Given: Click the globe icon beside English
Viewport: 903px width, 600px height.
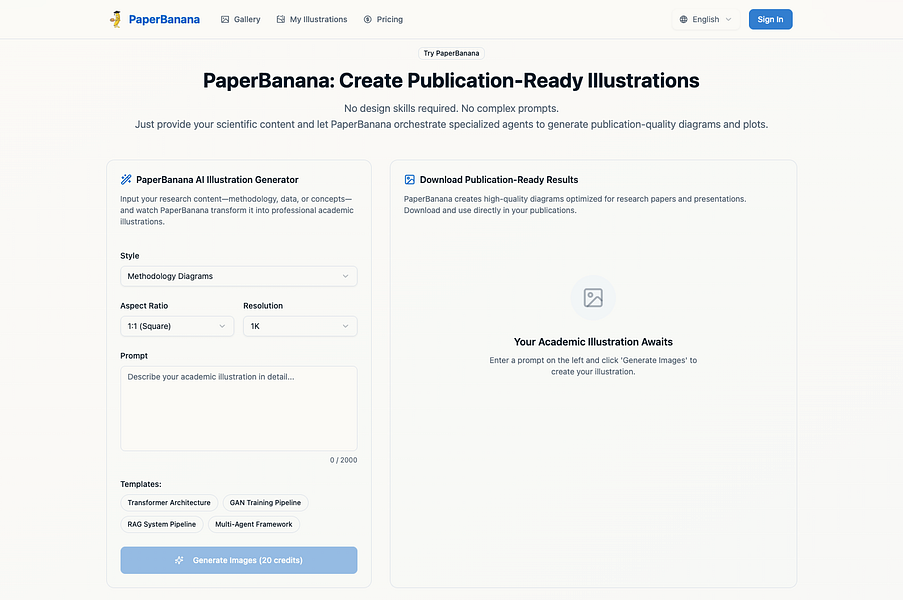Looking at the screenshot, I should (684, 19).
